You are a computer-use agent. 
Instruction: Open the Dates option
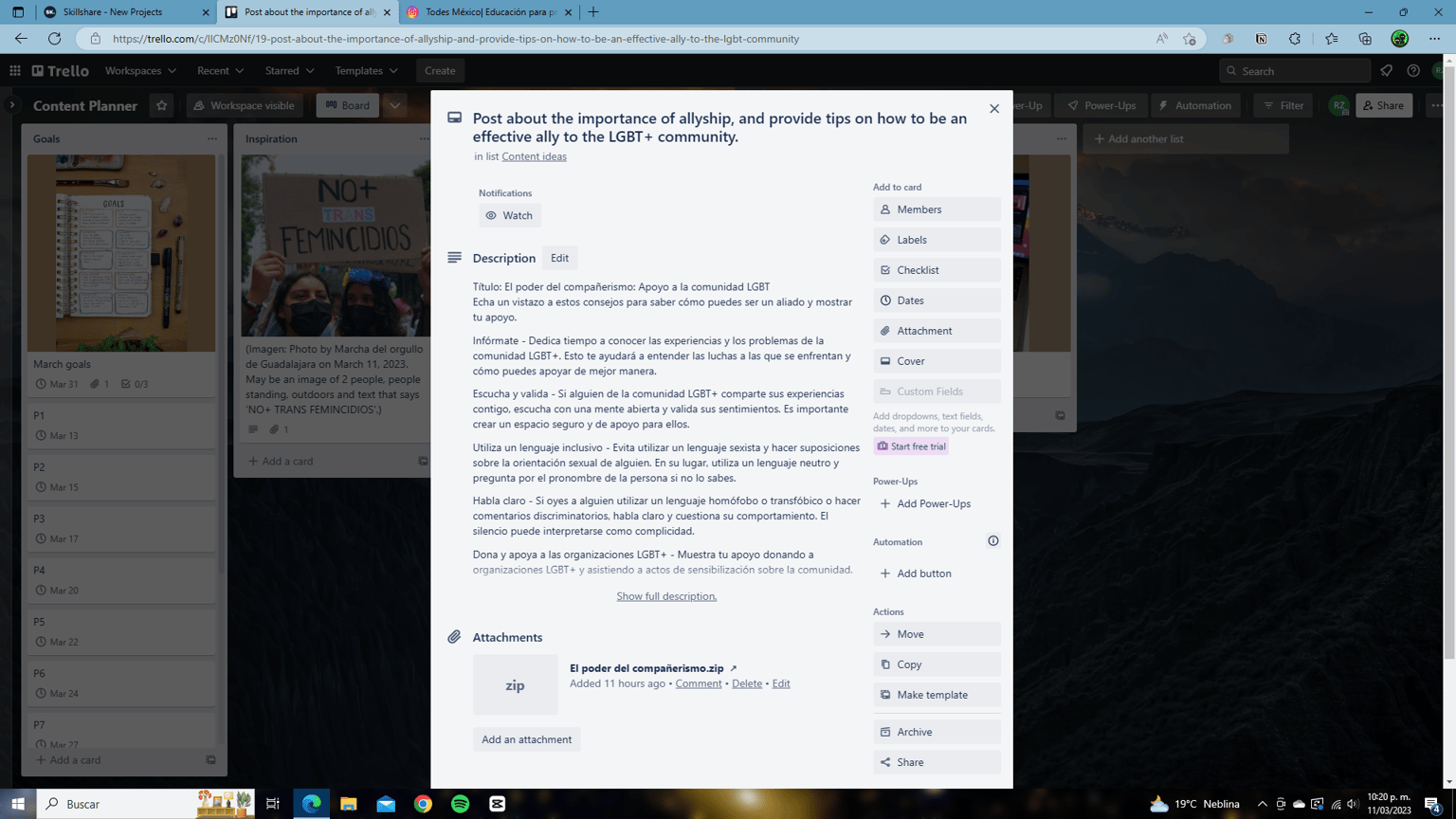(x=937, y=300)
